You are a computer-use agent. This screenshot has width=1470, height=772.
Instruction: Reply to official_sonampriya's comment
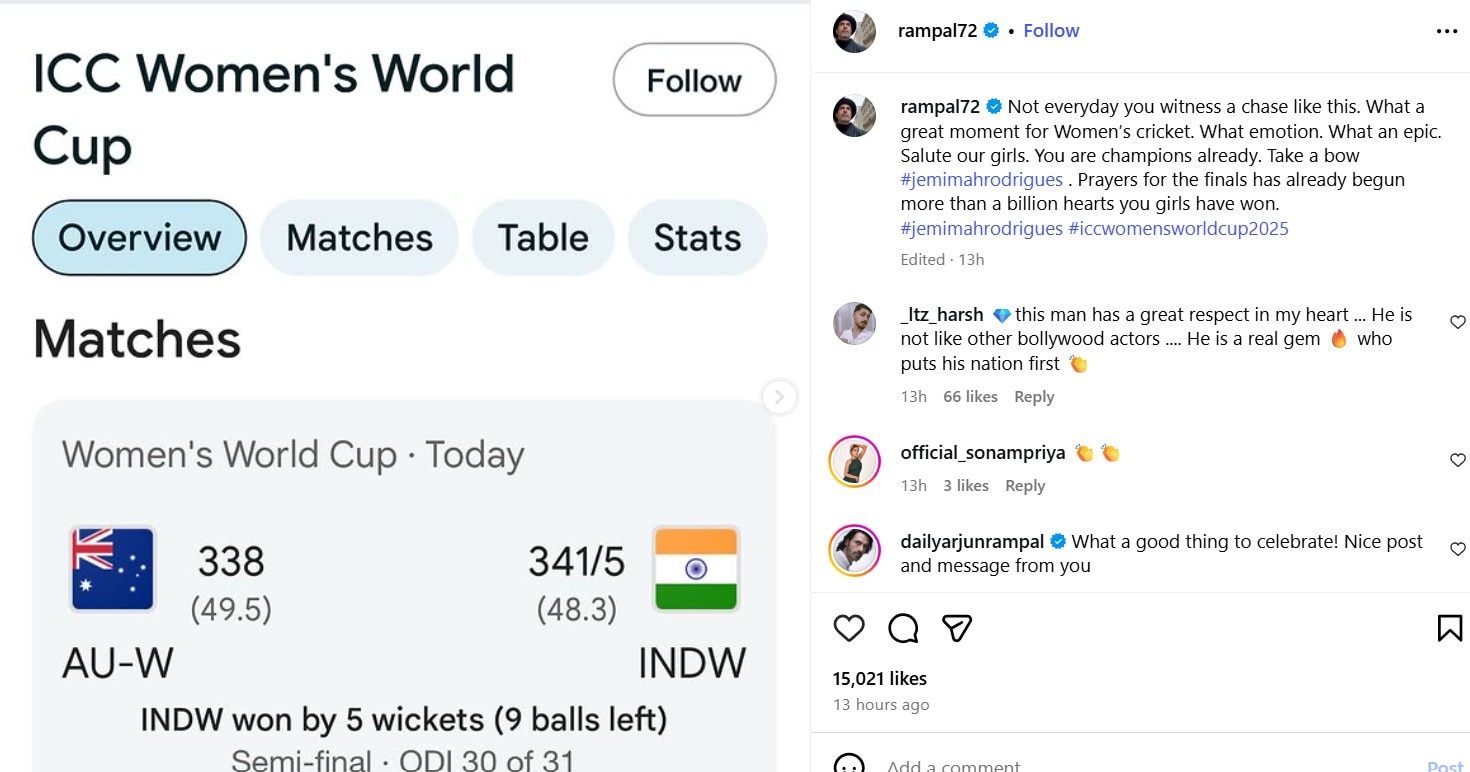coord(1025,486)
